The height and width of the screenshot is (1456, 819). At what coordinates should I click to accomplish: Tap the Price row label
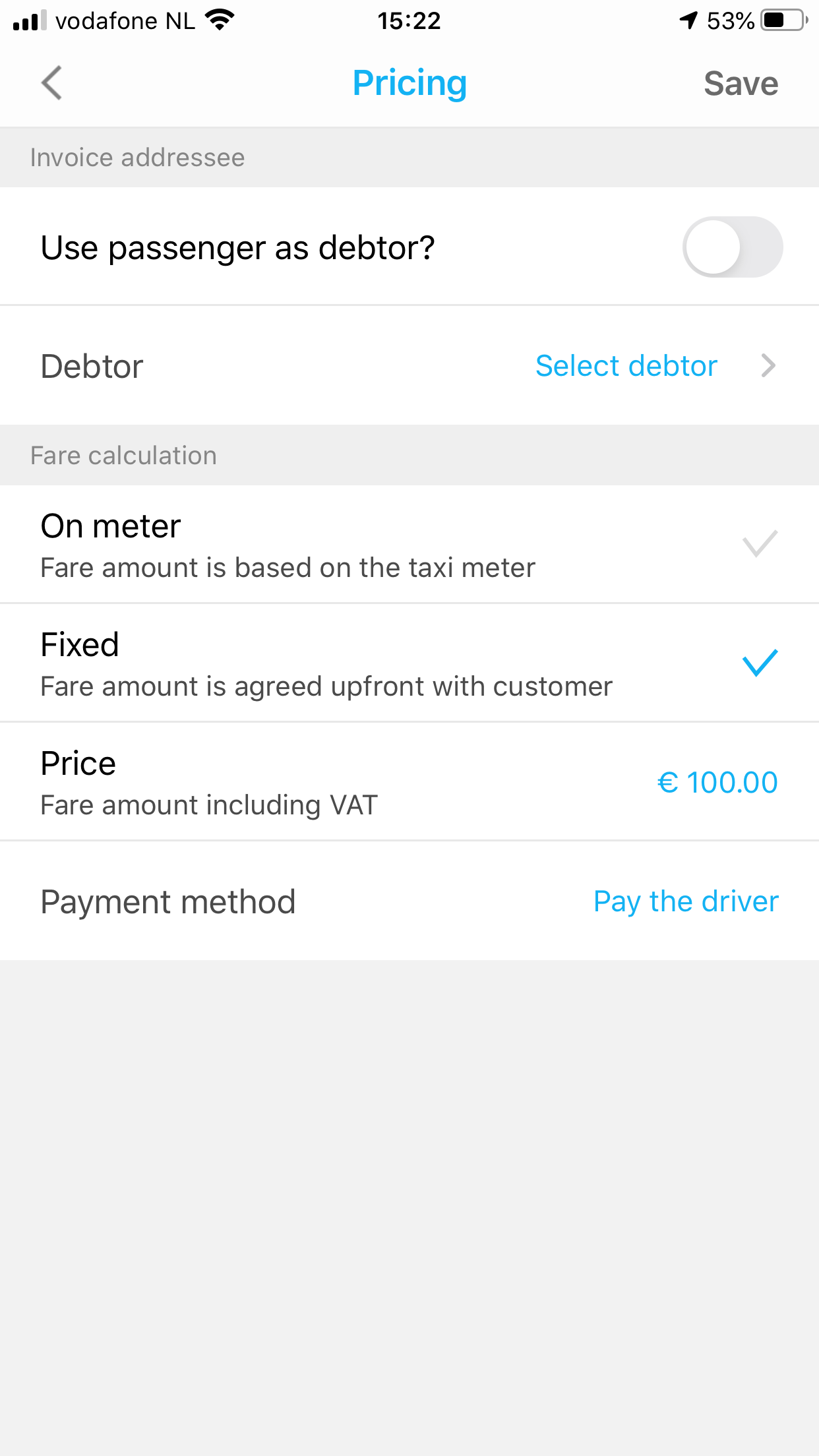click(78, 764)
